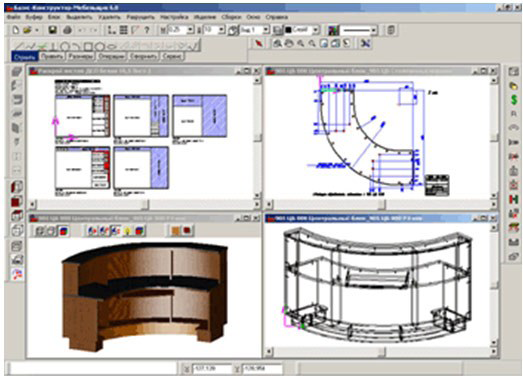Click the black layer color swatch
Screen dimensions: 523x376
pyautogui.click(x=289, y=30)
